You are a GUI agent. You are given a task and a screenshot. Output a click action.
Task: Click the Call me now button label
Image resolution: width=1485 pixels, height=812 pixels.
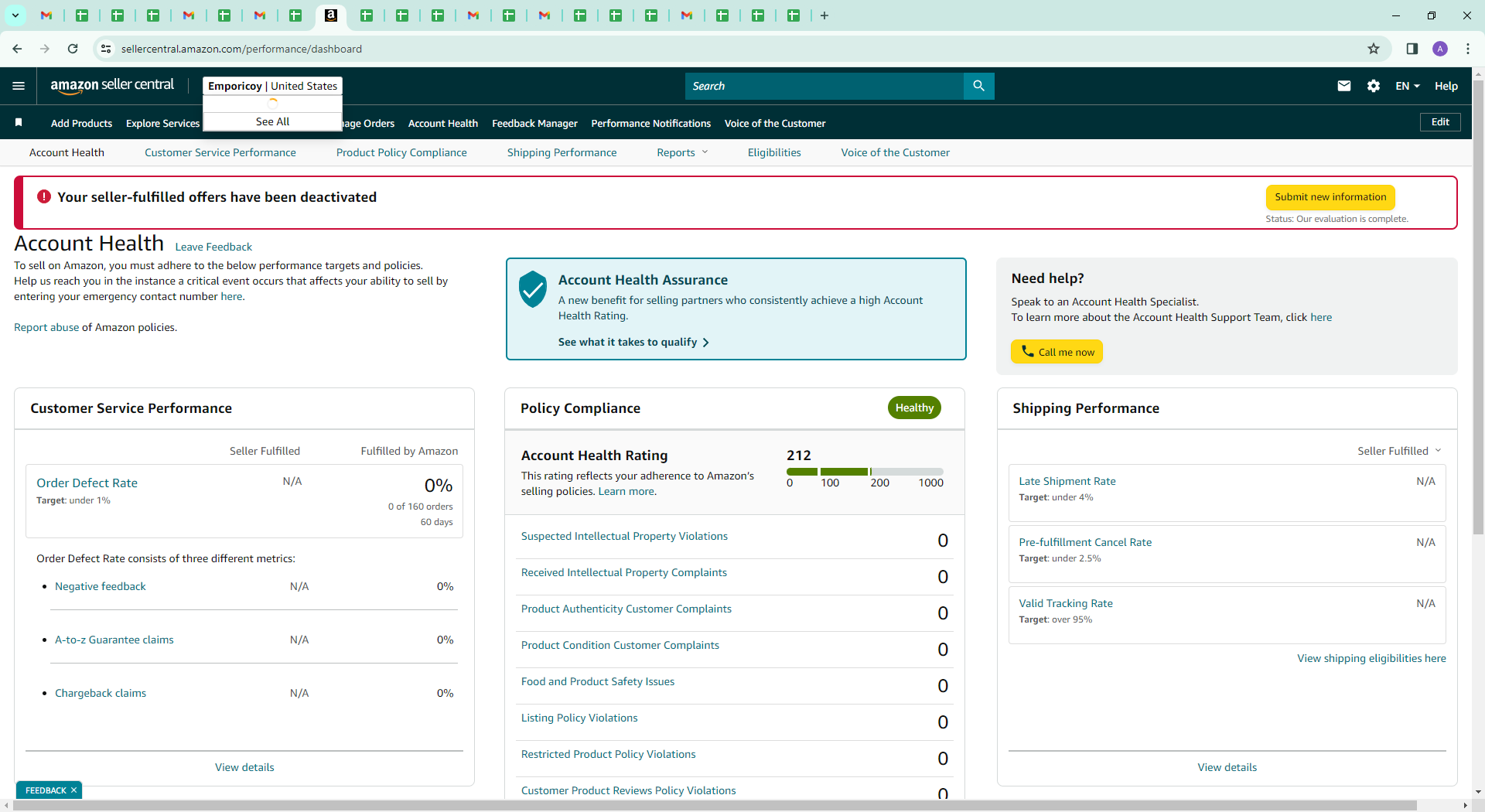pos(1067,352)
